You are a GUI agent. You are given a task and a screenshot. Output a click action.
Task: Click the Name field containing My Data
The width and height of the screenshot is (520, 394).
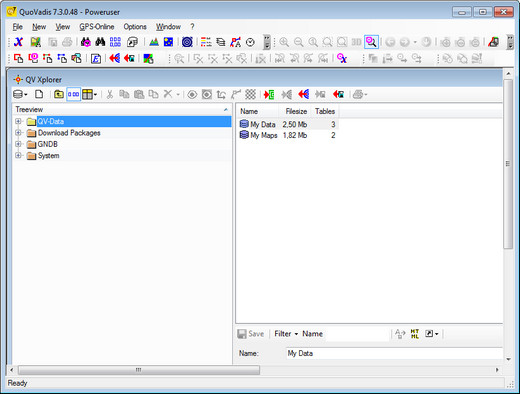395,353
